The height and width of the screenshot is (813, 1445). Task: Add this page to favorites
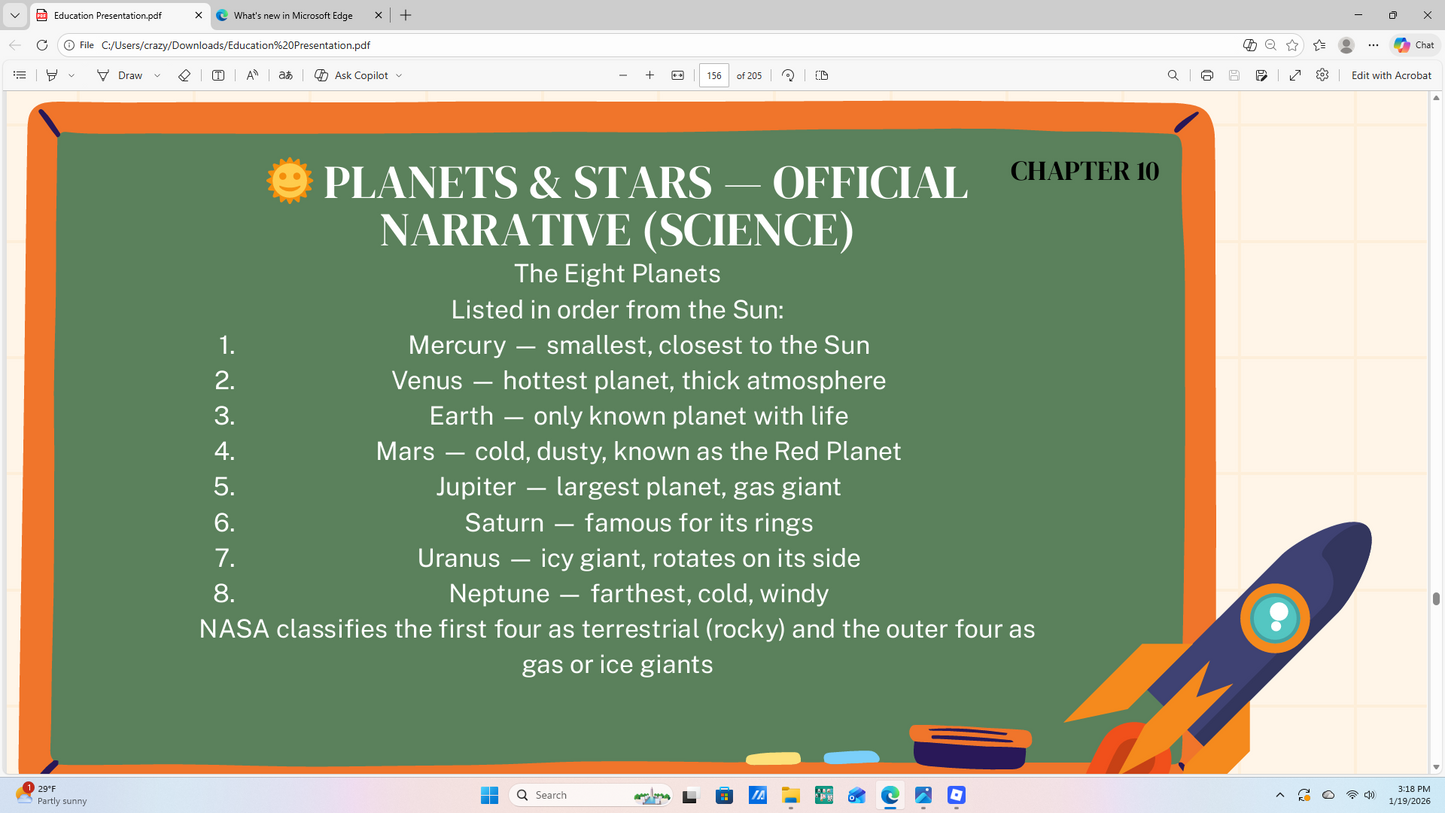1293,45
